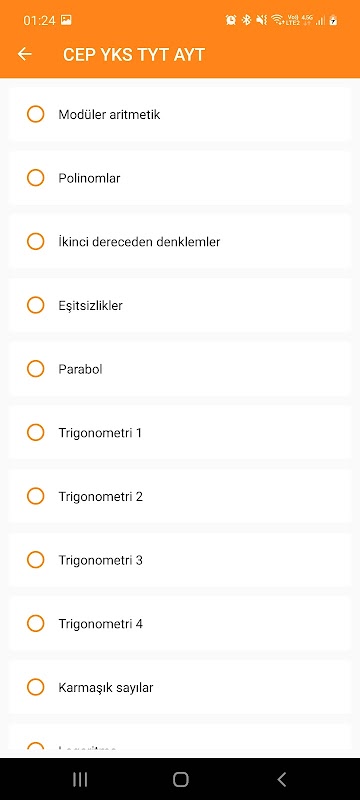Select Karmaşık sayılar radio button
The width and height of the screenshot is (360, 800).
[x=35, y=687]
